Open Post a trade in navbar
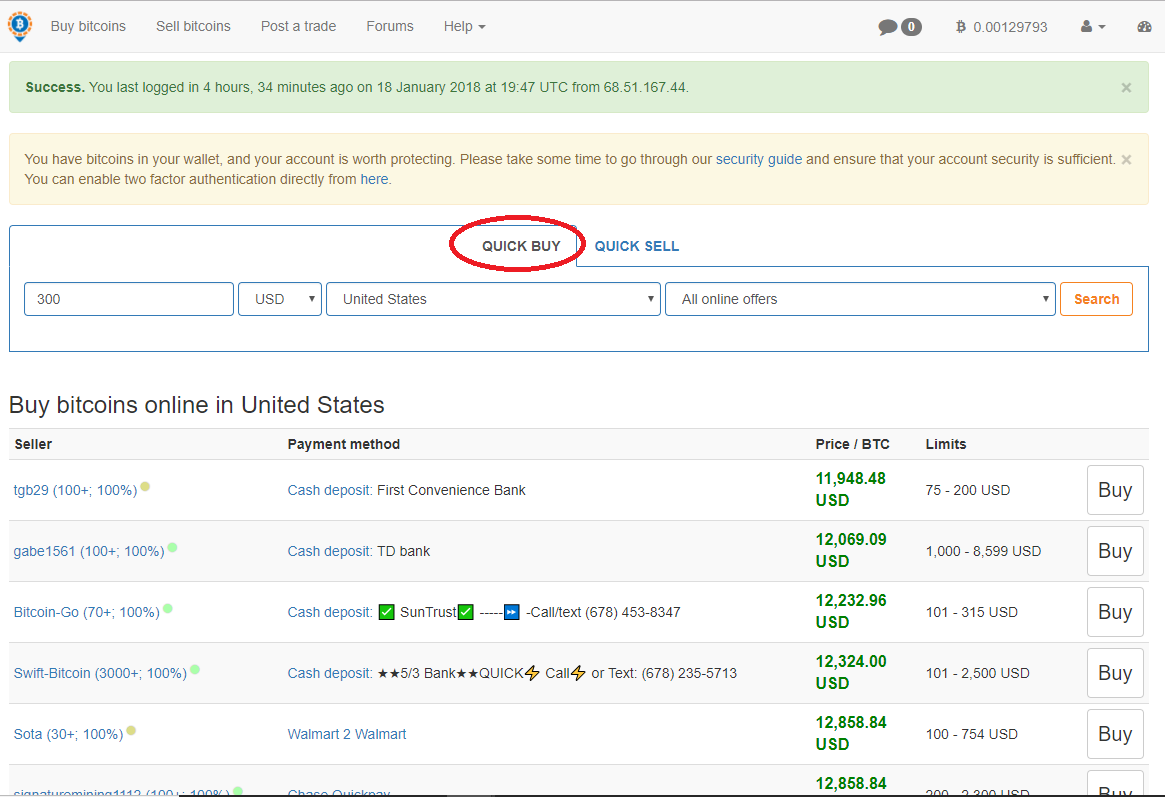Screen dimensions: 1165x797 point(298,26)
